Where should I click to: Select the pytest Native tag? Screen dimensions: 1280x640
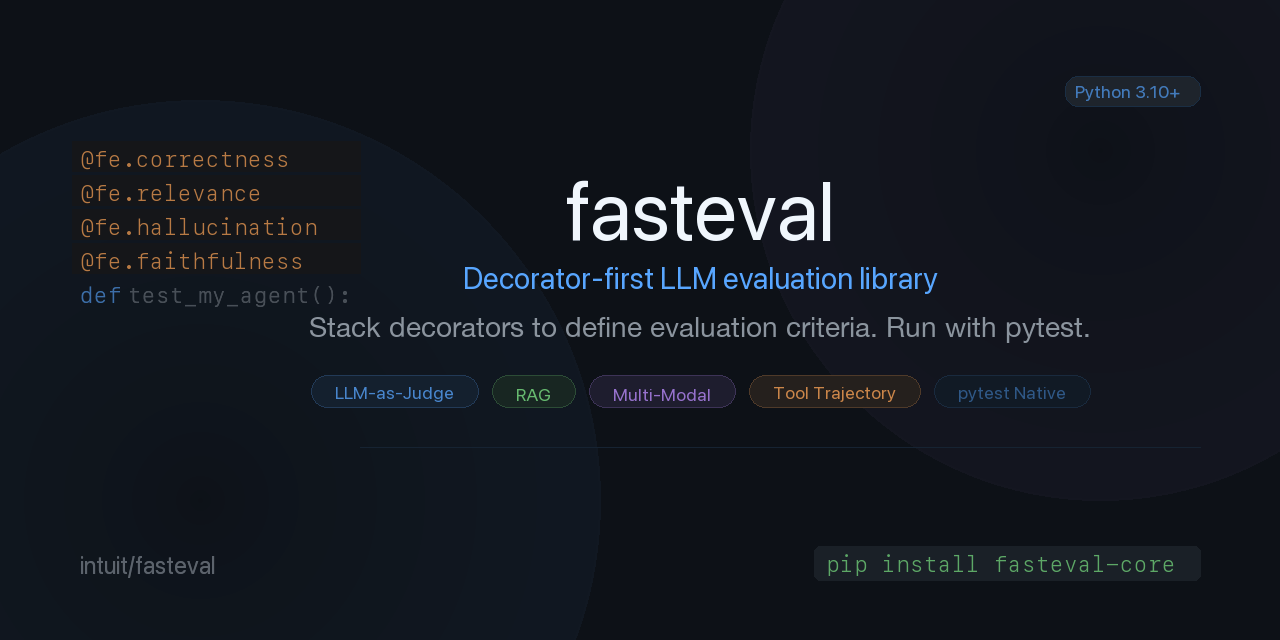[1012, 393]
